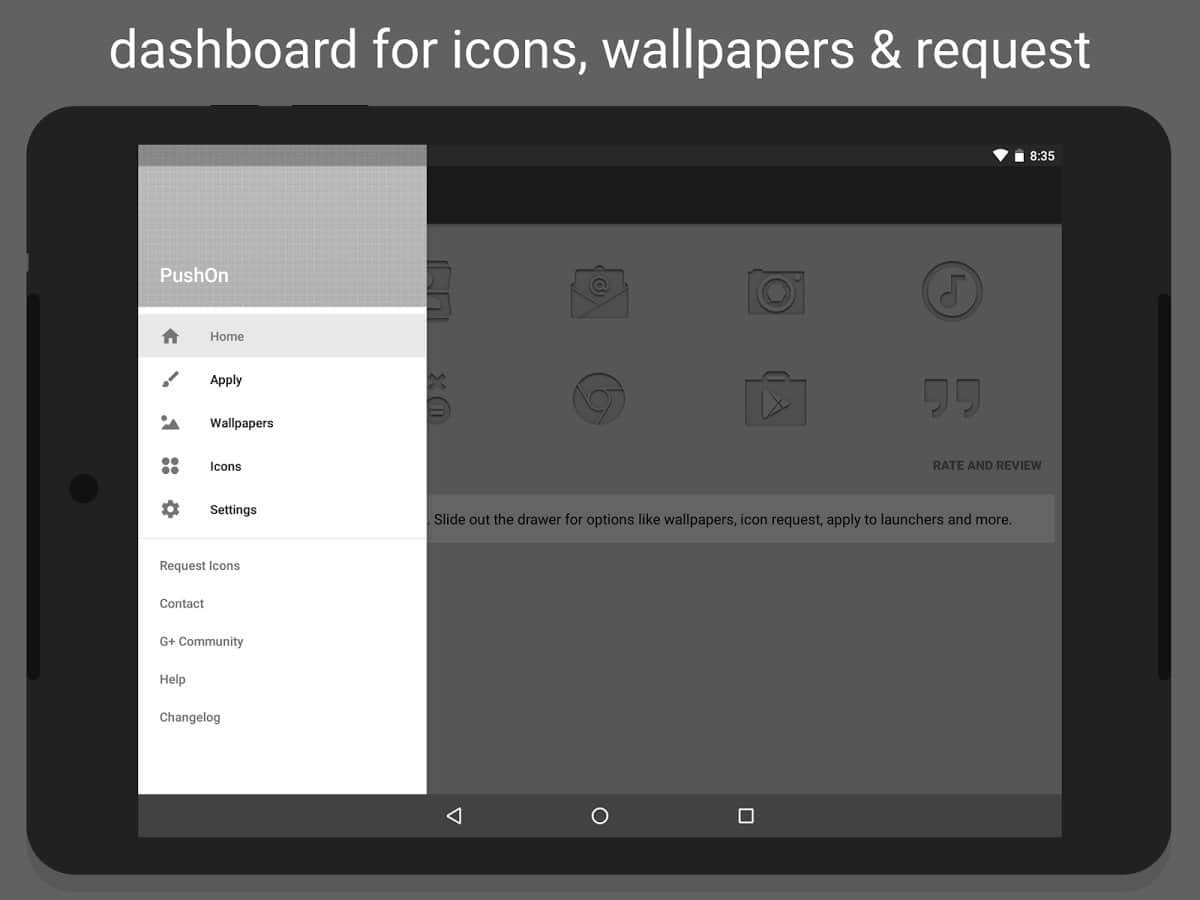The height and width of the screenshot is (900, 1200).
Task: Tap the Android home circle button
Action: click(x=600, y=816)
